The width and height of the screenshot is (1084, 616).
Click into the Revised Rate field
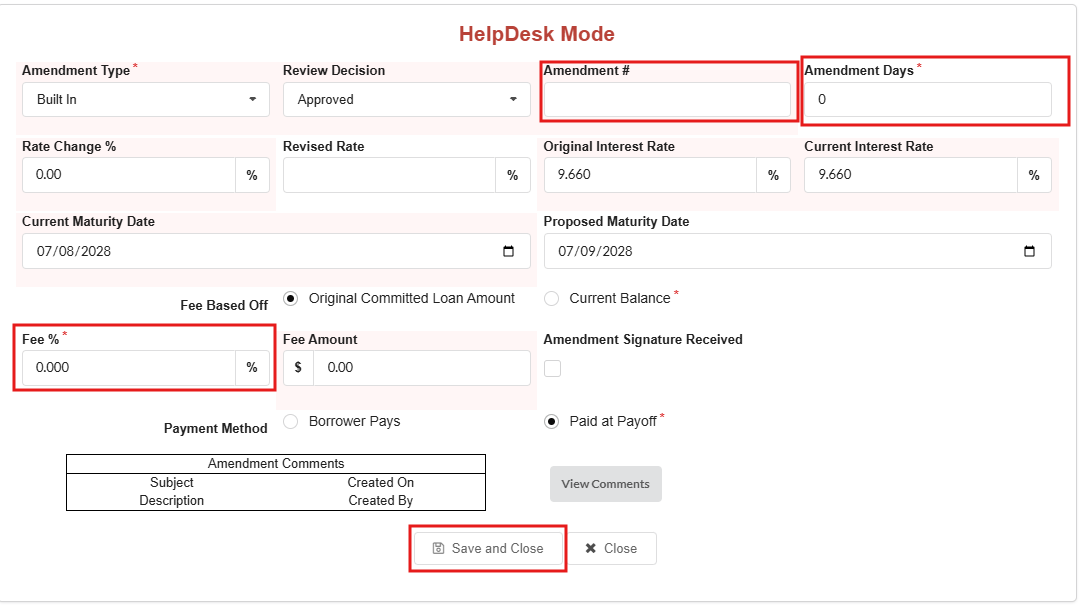389,175
